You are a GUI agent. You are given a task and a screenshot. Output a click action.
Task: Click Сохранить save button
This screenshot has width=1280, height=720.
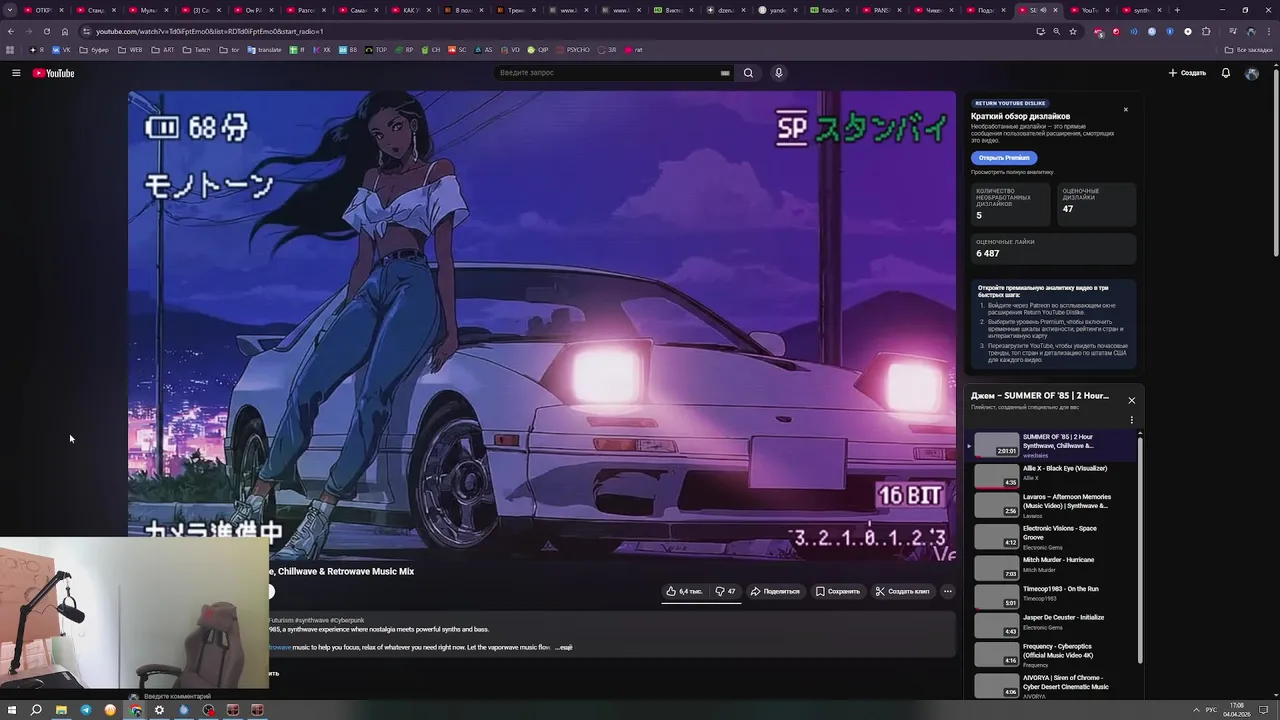[x=838, y=591]
